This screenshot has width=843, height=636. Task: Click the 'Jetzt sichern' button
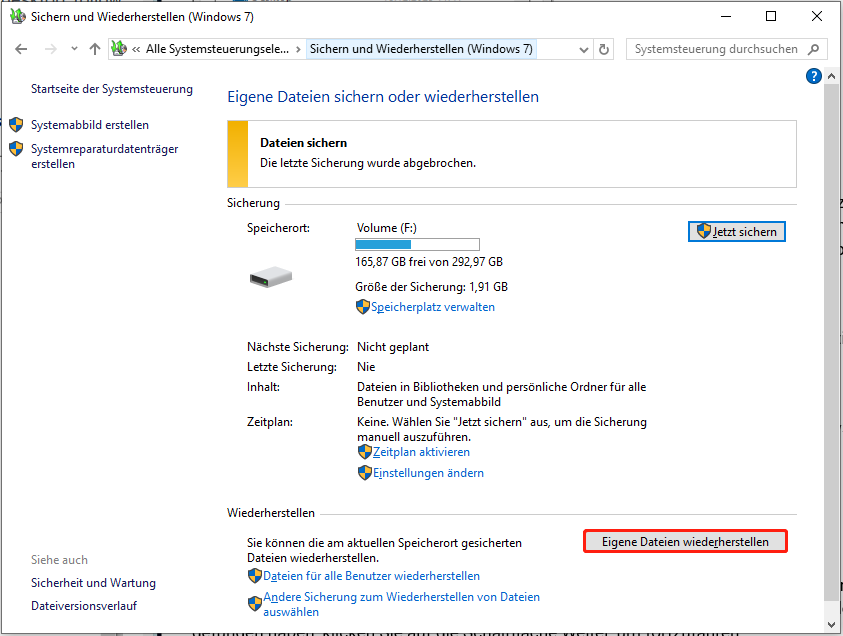[x=737, y=232]
